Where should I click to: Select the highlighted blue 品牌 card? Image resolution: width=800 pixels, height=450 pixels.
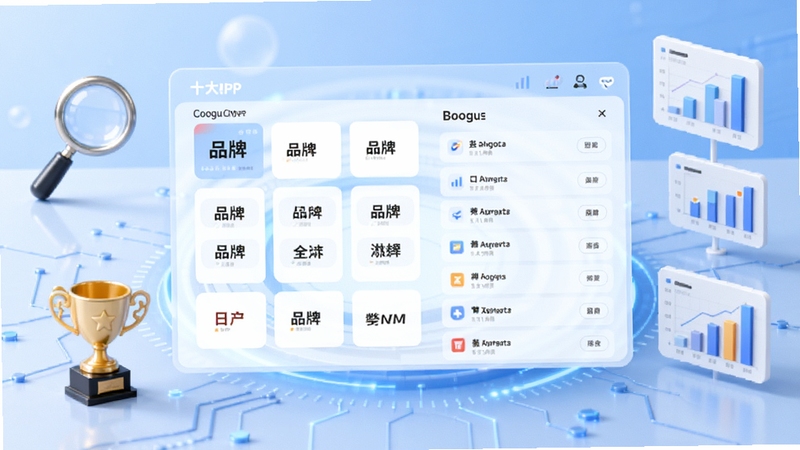point(229,151)
